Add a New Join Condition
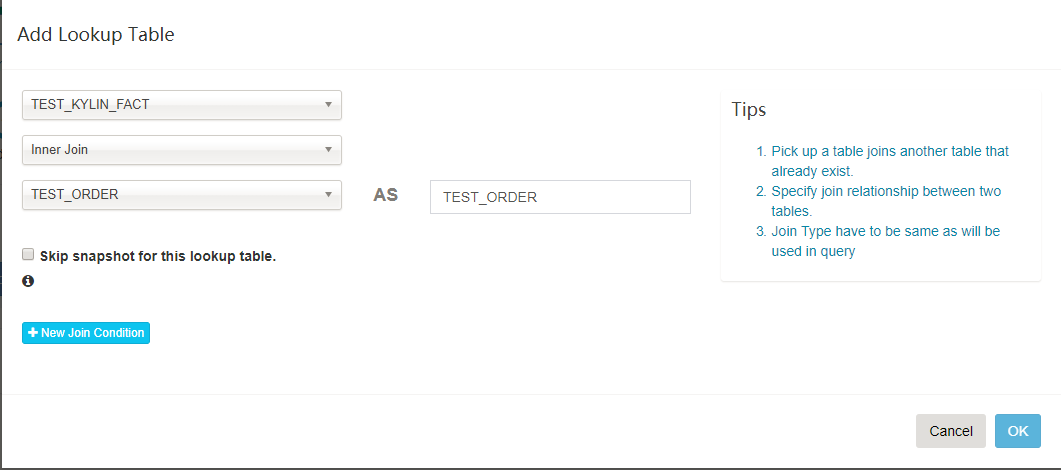The image size is (1061, 470). coord(86,333)
